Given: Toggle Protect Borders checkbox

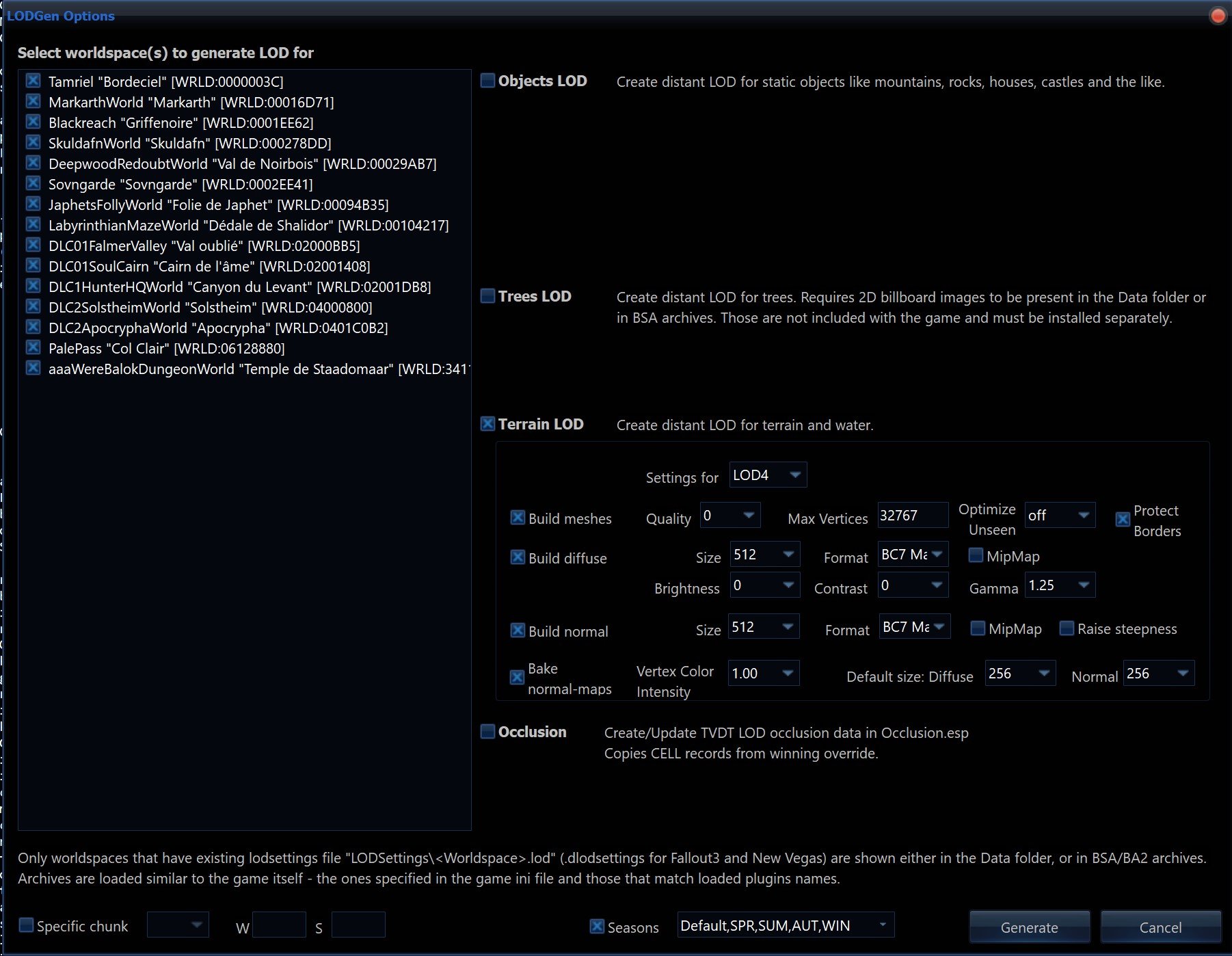Looking at the screenshot, I should pyautogui.click(x=1123, y=520).
